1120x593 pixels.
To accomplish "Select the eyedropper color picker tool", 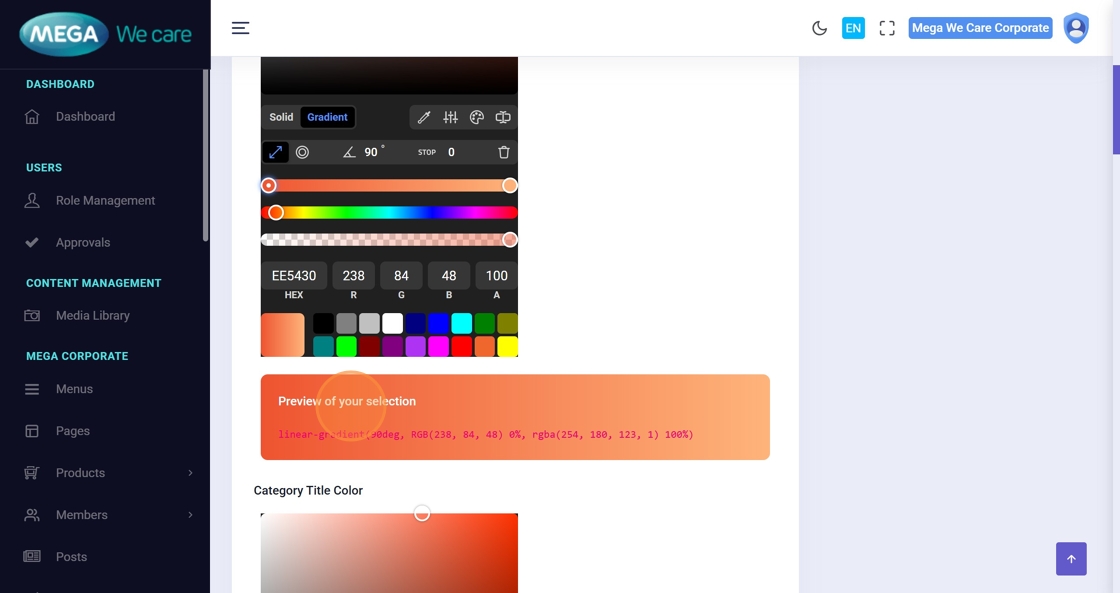I will 424,118.
